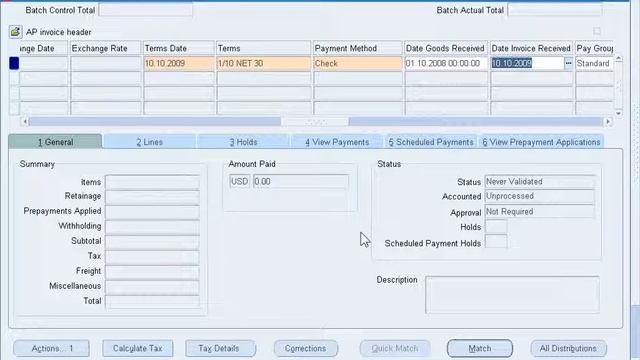
Task: Click the Exchange Rate column header
Action: tap(106, 48)
